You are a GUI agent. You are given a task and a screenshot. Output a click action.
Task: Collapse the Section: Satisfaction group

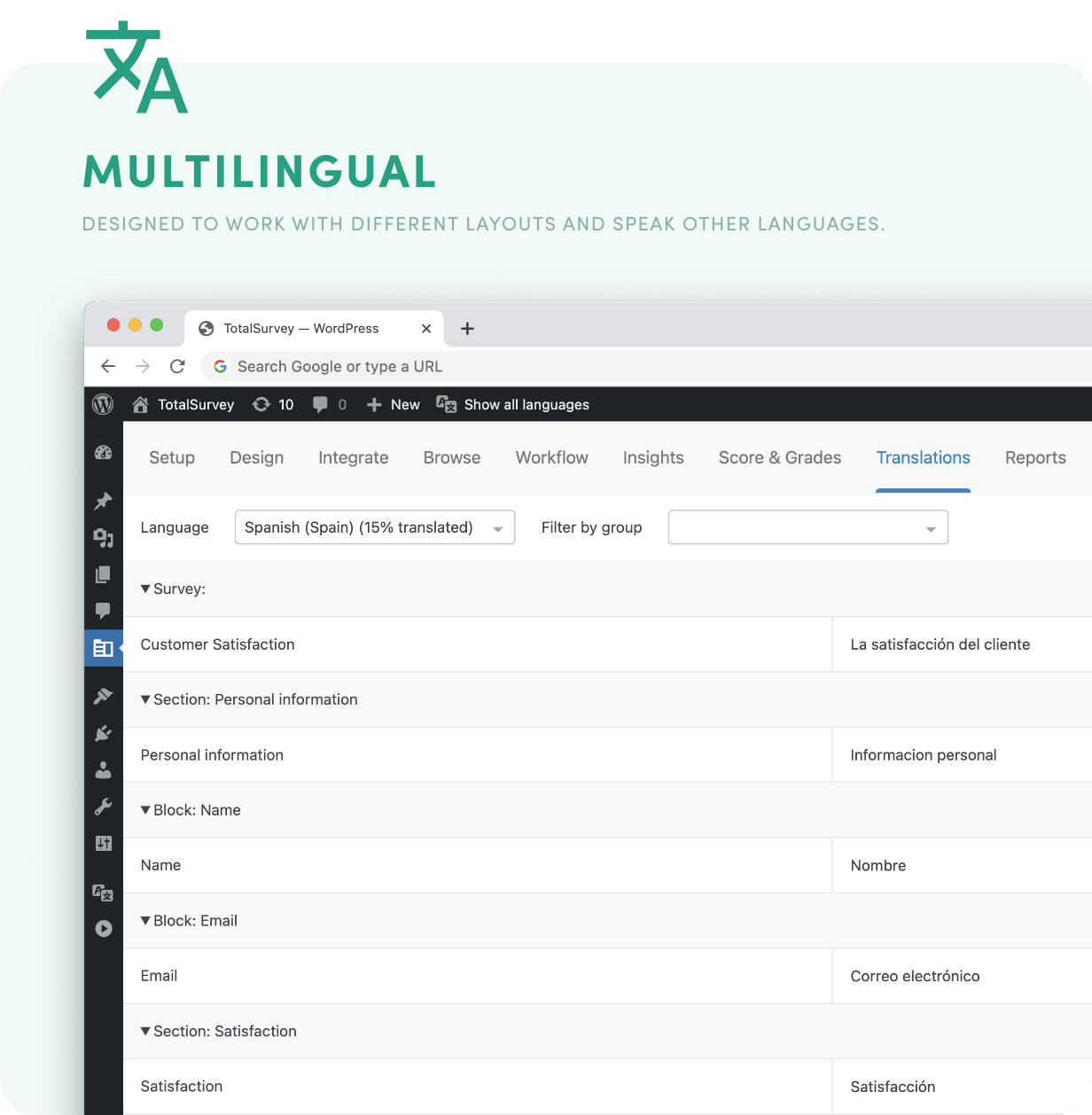[x=219, y=1031]
